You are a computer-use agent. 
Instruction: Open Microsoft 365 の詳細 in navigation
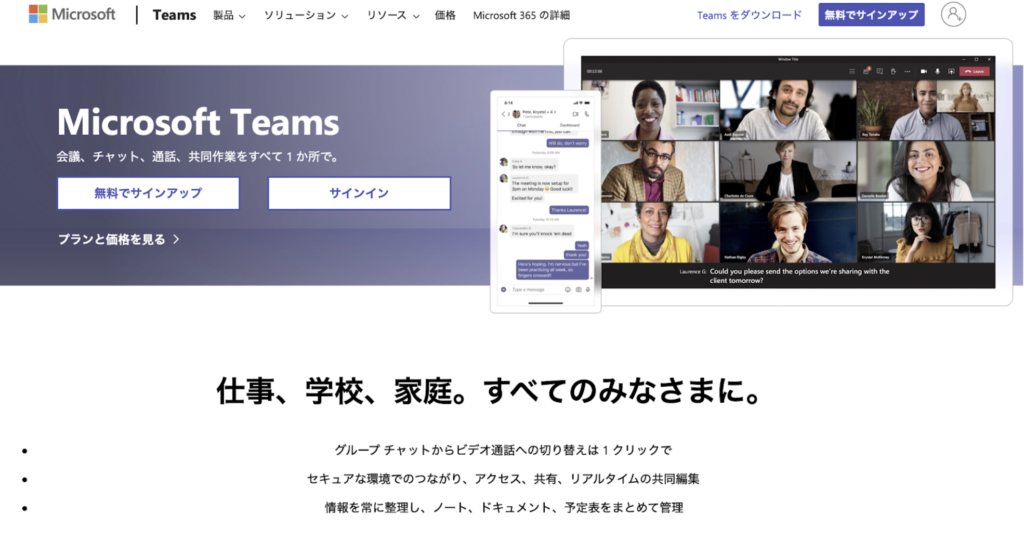point(521,15)
